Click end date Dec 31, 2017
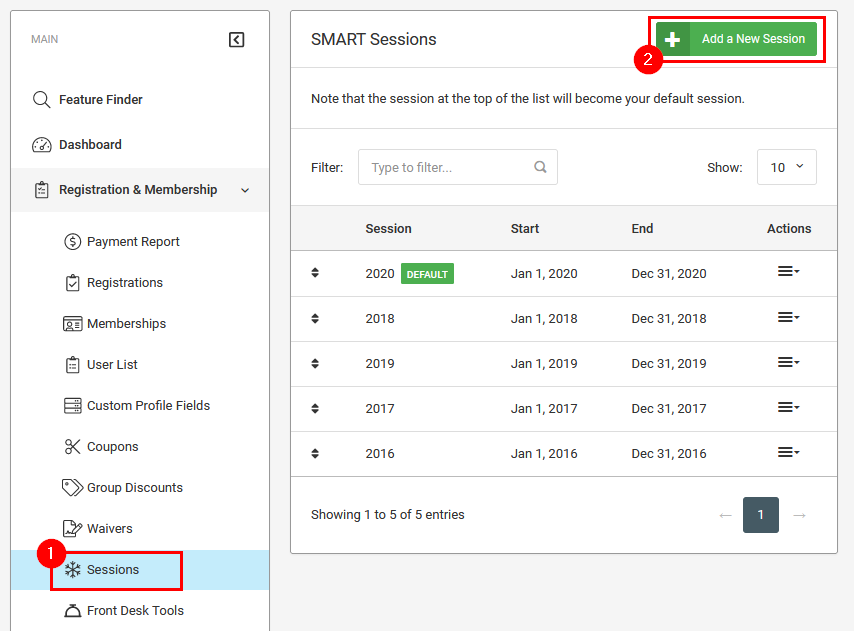The width and height of the screenshot is (854, 631). [668, 408]
